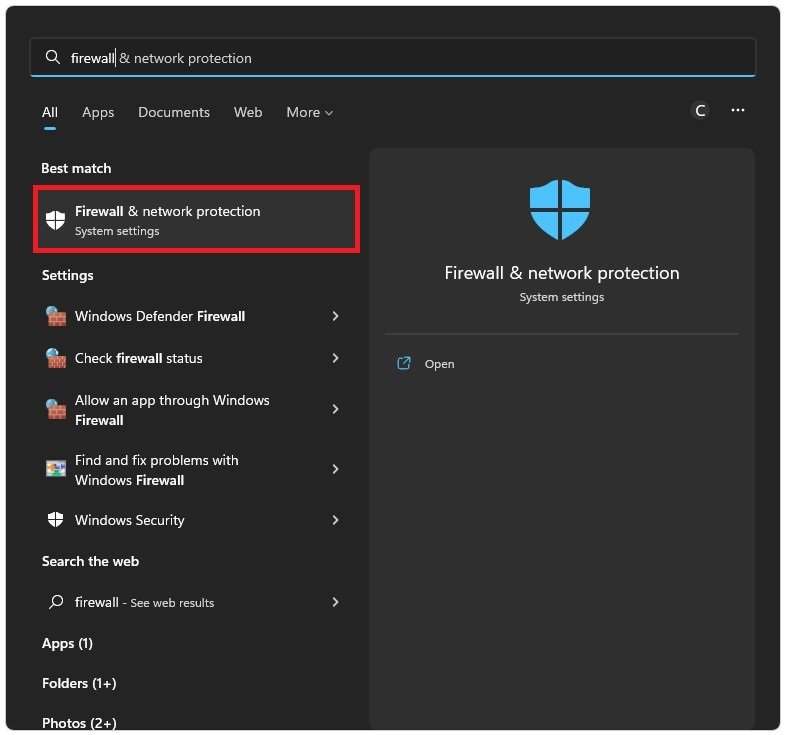Expand Windows Defender Firewall result arrow
786x735 pixels.
pyautogui.click(x=335, y=316)
